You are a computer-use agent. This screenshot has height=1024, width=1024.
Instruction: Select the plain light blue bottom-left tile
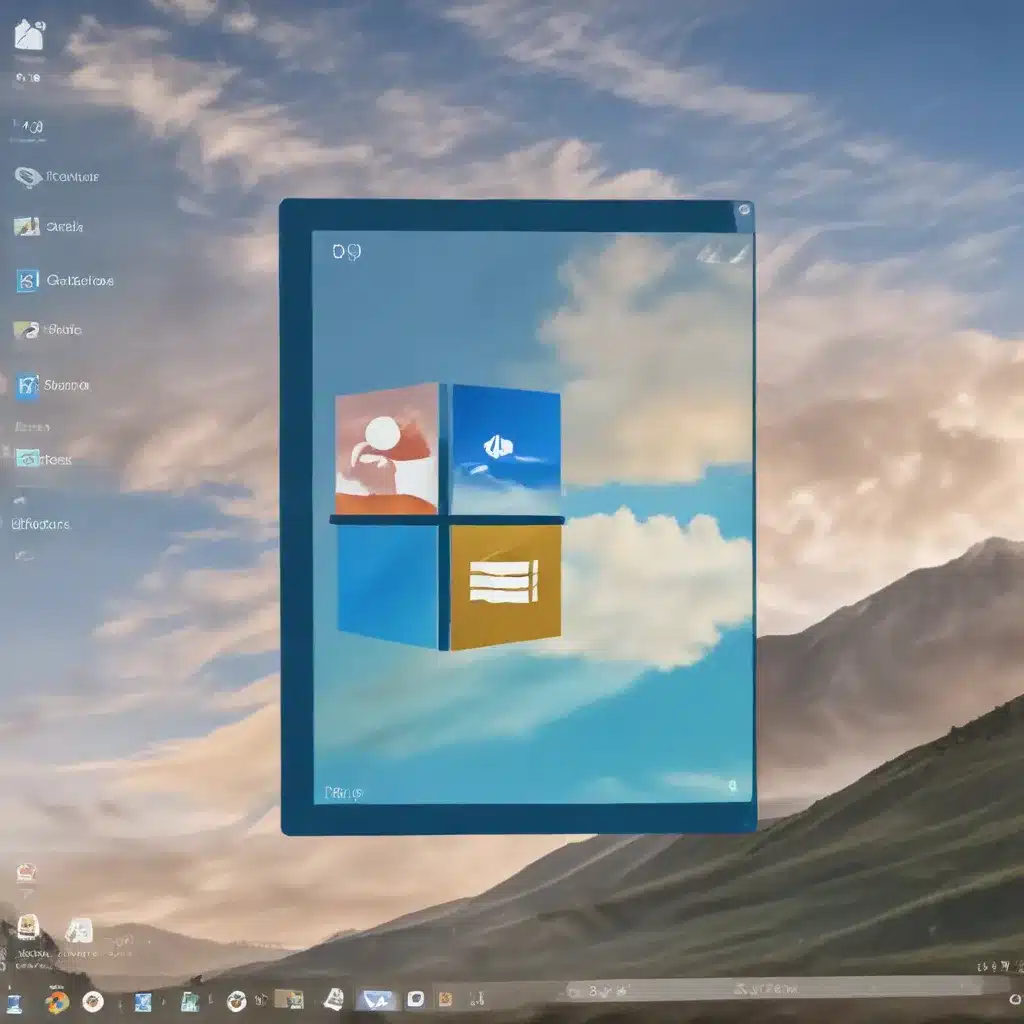click(388, 586)
